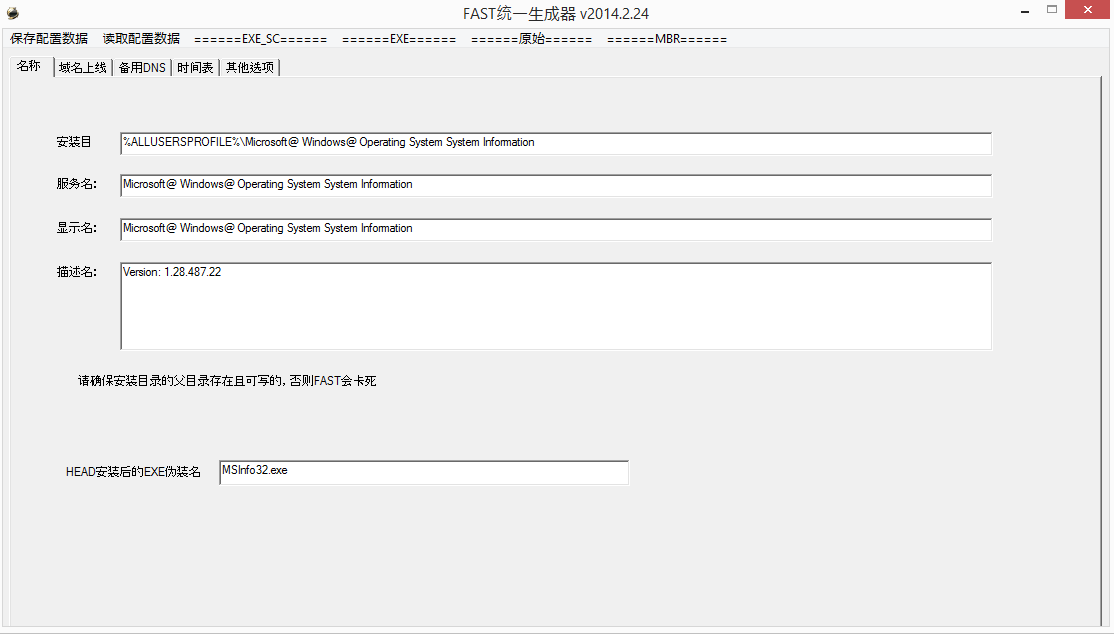Image resolution: width=1114 pixels, height=634 pixels.
Task: Switch to the 名称 tab
Action: pos(28,66)
